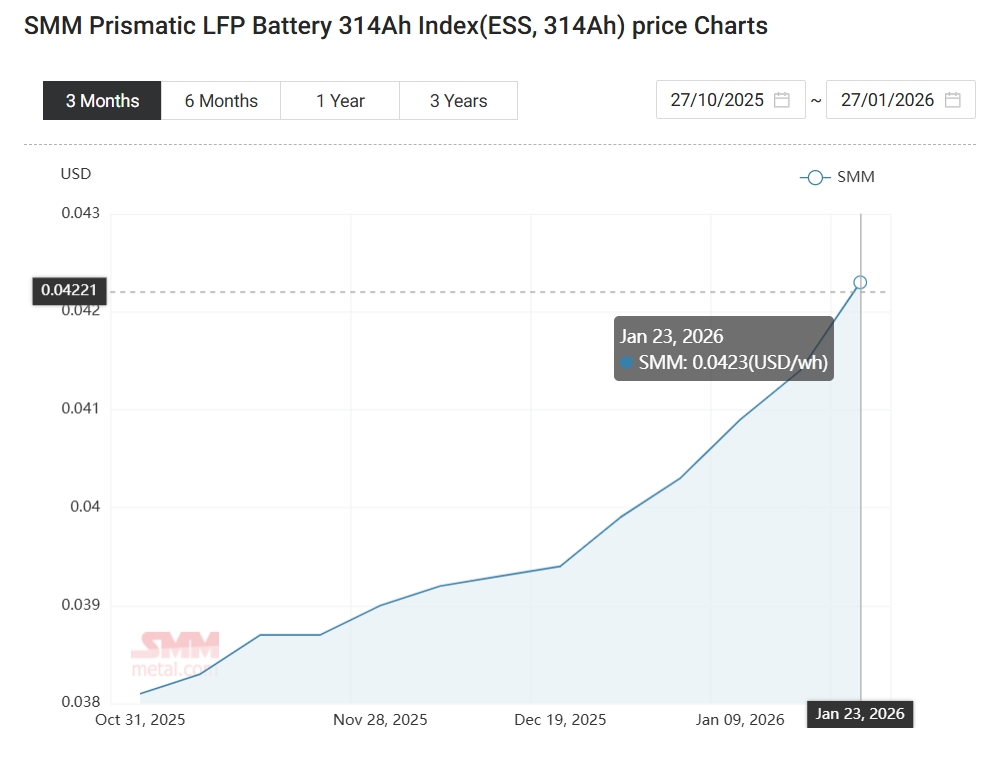Image resolution: width=984 pixels, height=760 pixels.
Task: Click the highlighted data point circle on the chart line
Action: 860,282
